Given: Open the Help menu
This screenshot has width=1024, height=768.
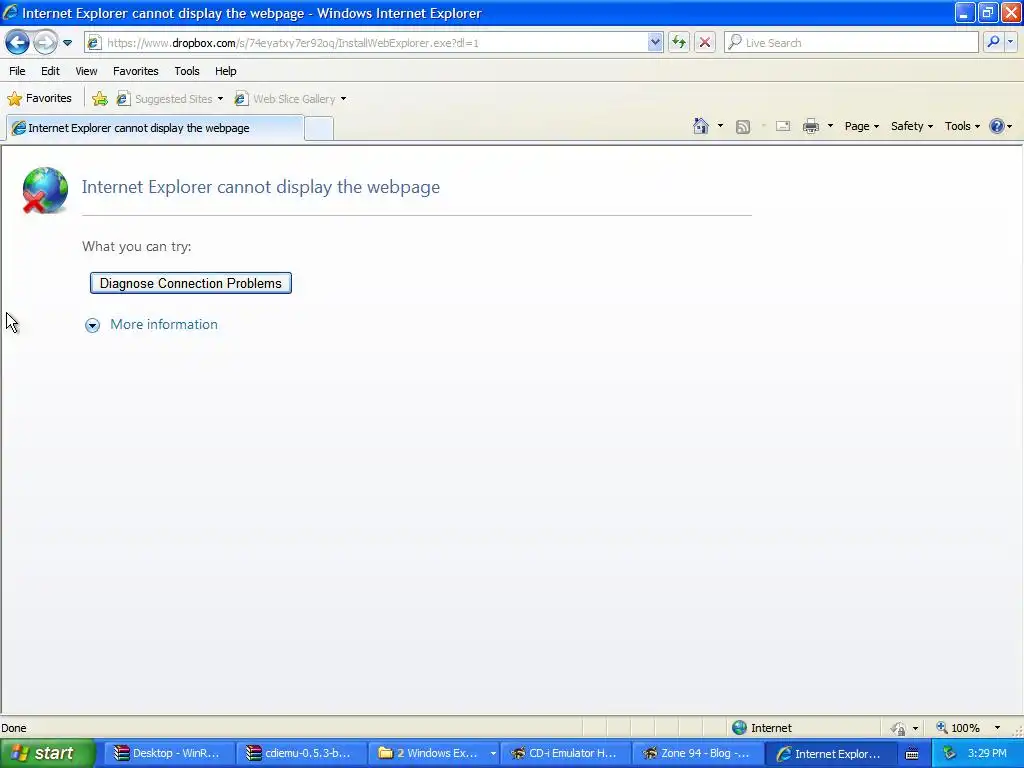Looking at the screenshot, I should (226, 71).
